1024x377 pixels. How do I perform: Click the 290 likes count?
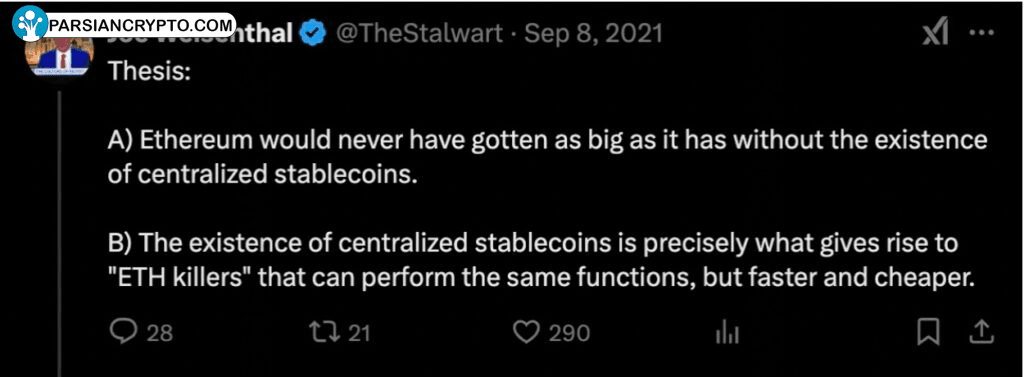569,334
